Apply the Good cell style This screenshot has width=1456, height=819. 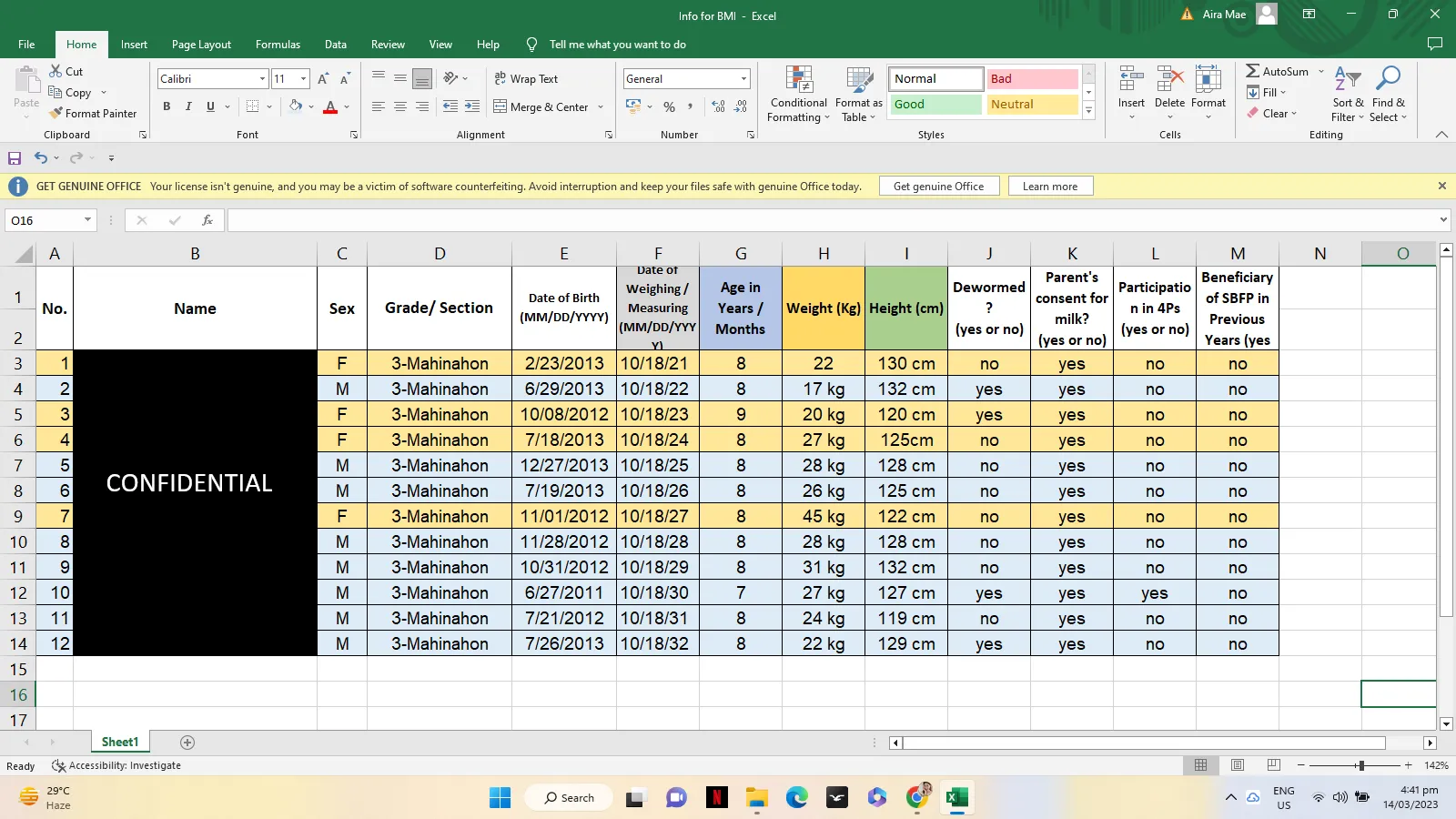[935, 105]
